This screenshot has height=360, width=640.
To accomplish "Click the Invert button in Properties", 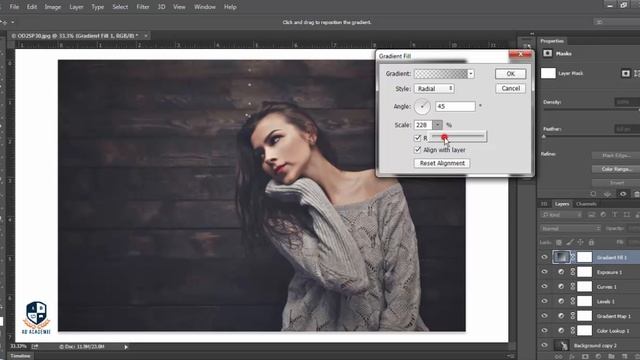I will pos(616,182).
